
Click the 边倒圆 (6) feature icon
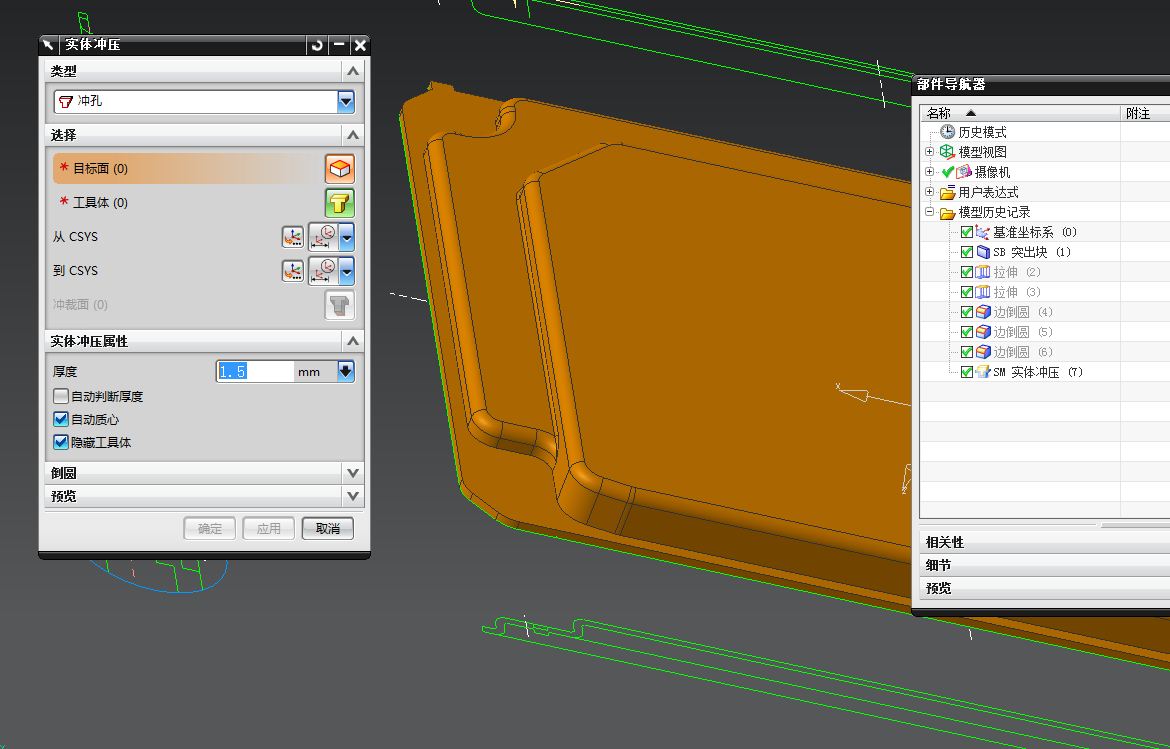(x=983, y=351)
